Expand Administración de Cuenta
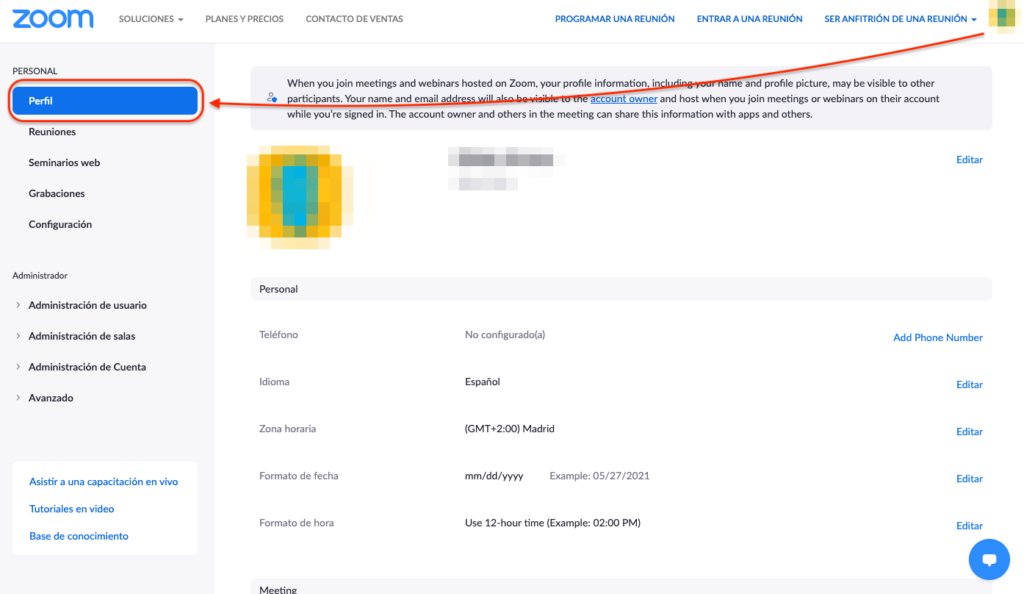 (x=87, y=367)
